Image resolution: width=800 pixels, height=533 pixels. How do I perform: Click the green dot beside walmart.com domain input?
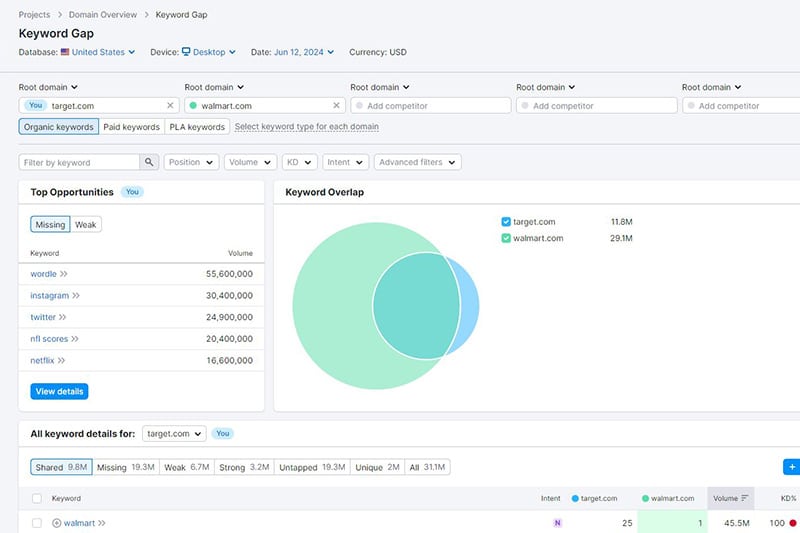tap(193, 106)
